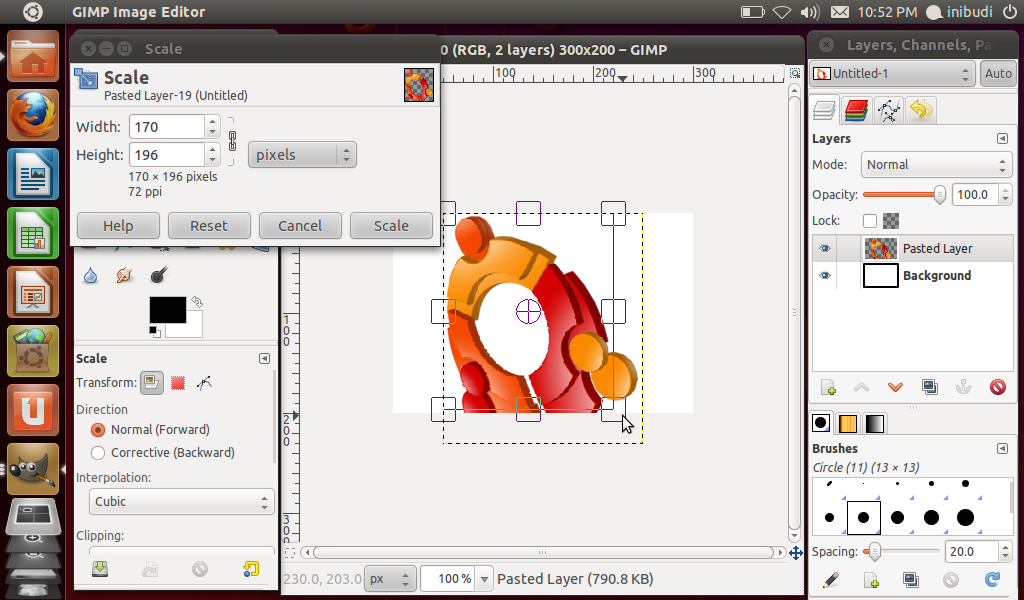Refresh the brushes list
1024x600 pixels.
pos(992,580)
